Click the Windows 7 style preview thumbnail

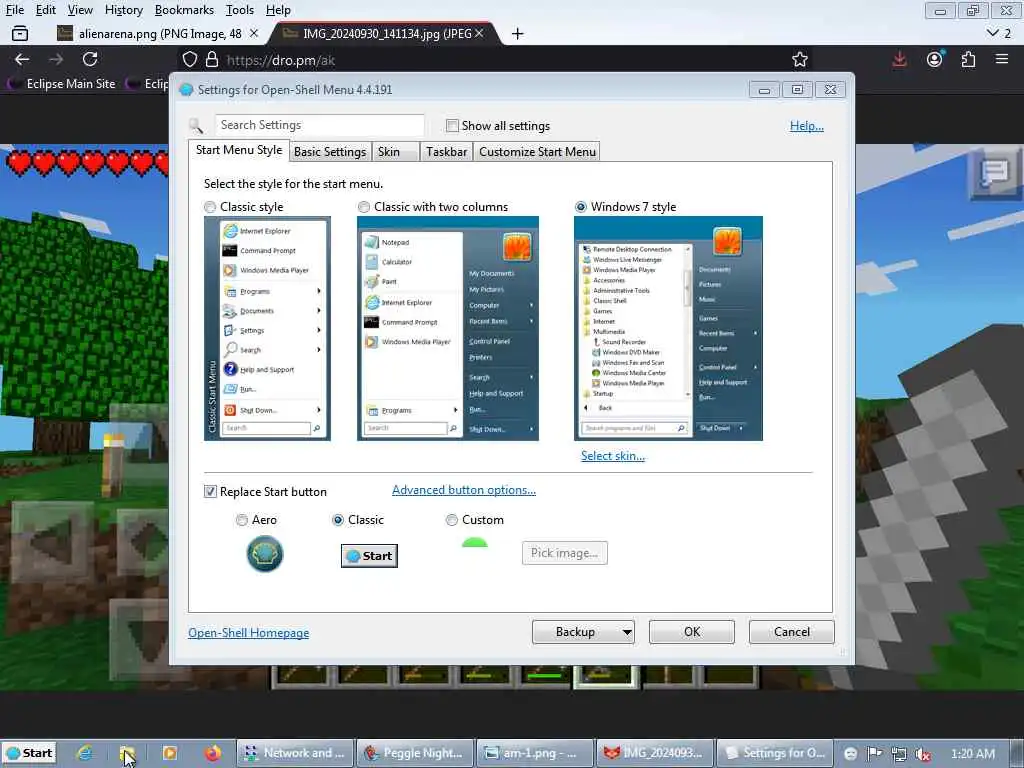[668, 328]
